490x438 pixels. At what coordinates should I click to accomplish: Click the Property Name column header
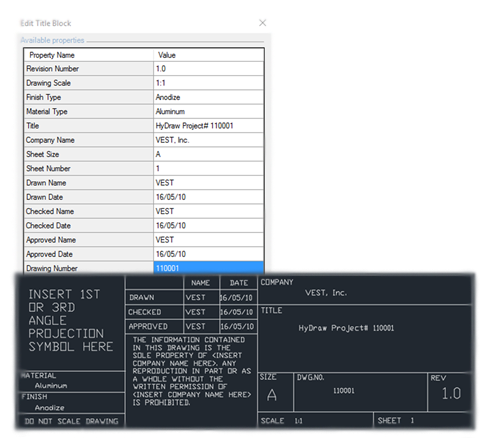tap(89, 55)
